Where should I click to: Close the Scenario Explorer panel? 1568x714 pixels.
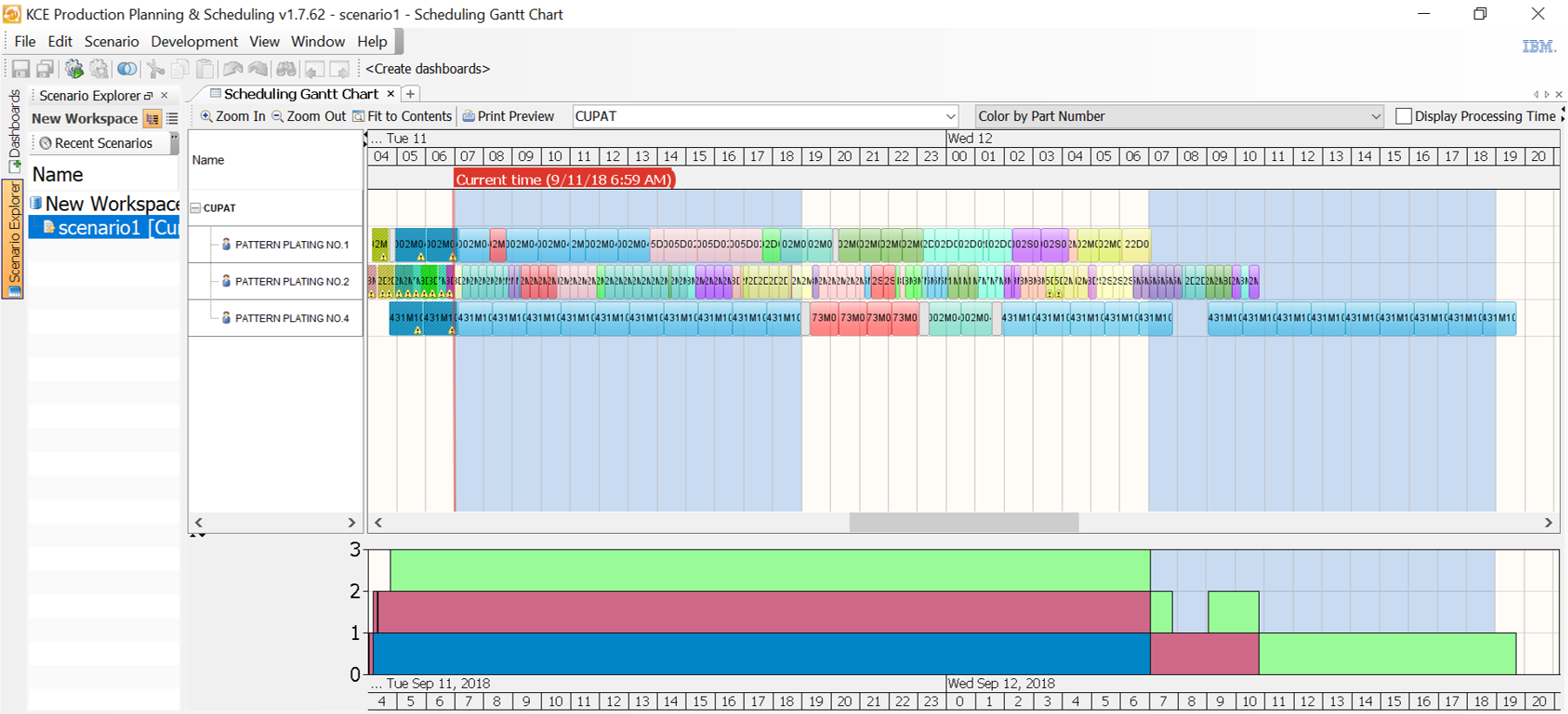pos(164,96)
